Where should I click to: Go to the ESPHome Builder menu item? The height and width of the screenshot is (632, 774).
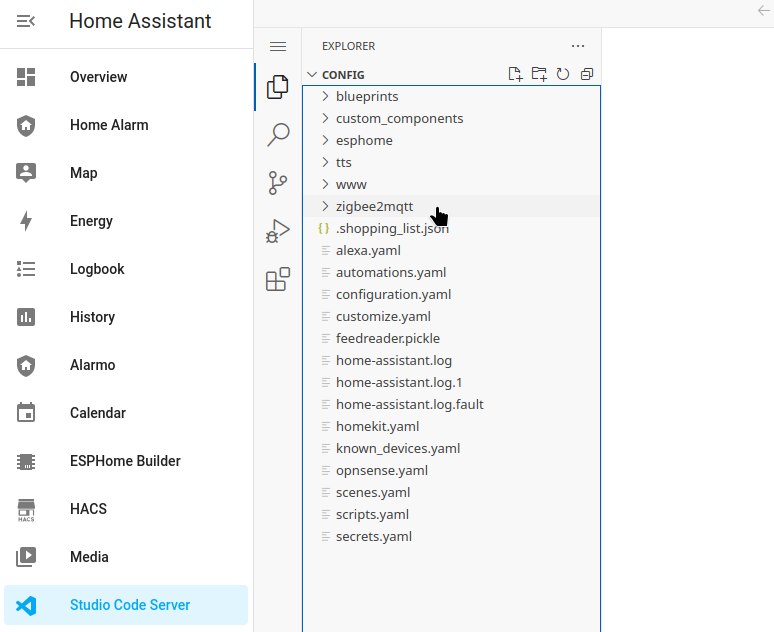click(x=126, y=461)
